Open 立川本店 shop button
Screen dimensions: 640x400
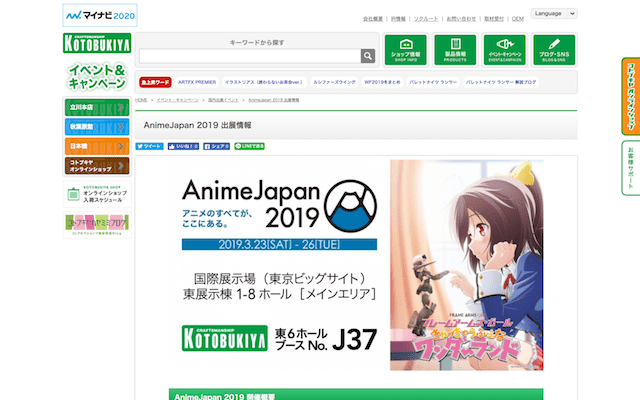[x=97, y=107]
